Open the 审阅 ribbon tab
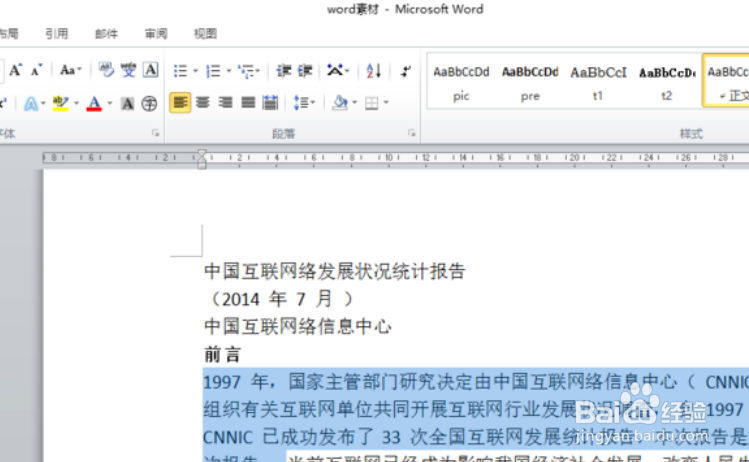749x462 pixels. point(156,33)
